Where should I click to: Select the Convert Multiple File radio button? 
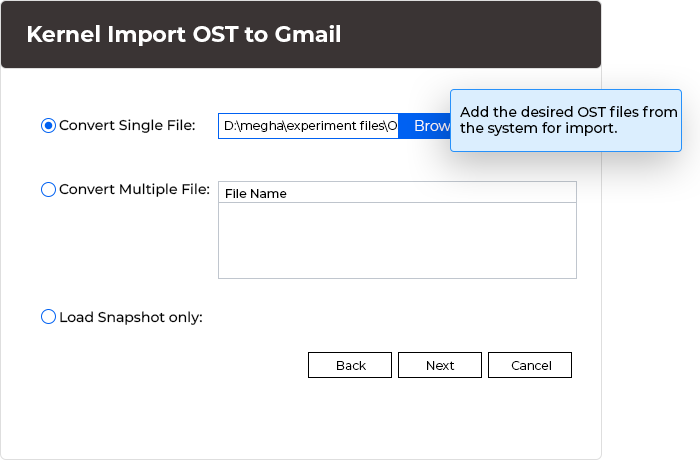click(48, 189)
